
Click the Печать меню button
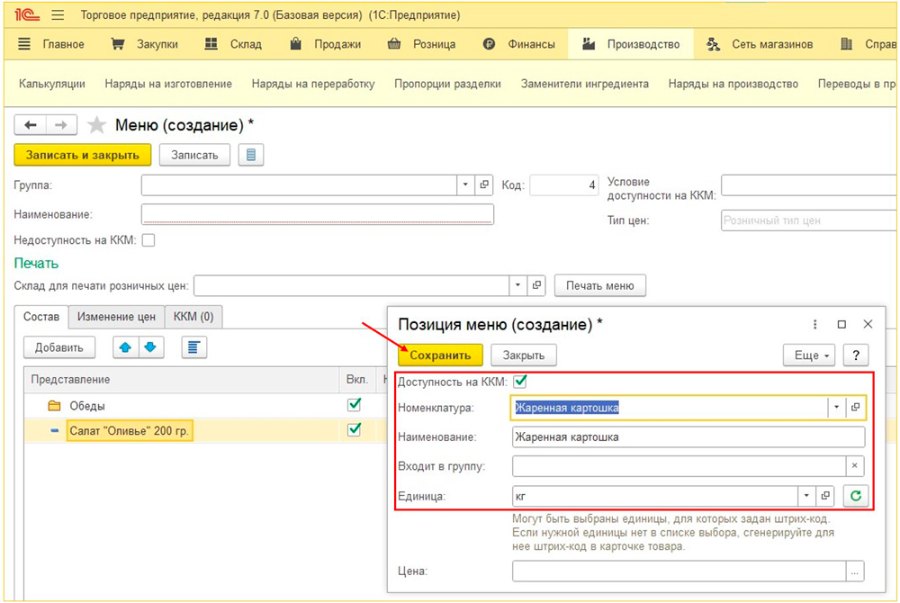click(x=600, y=286)
